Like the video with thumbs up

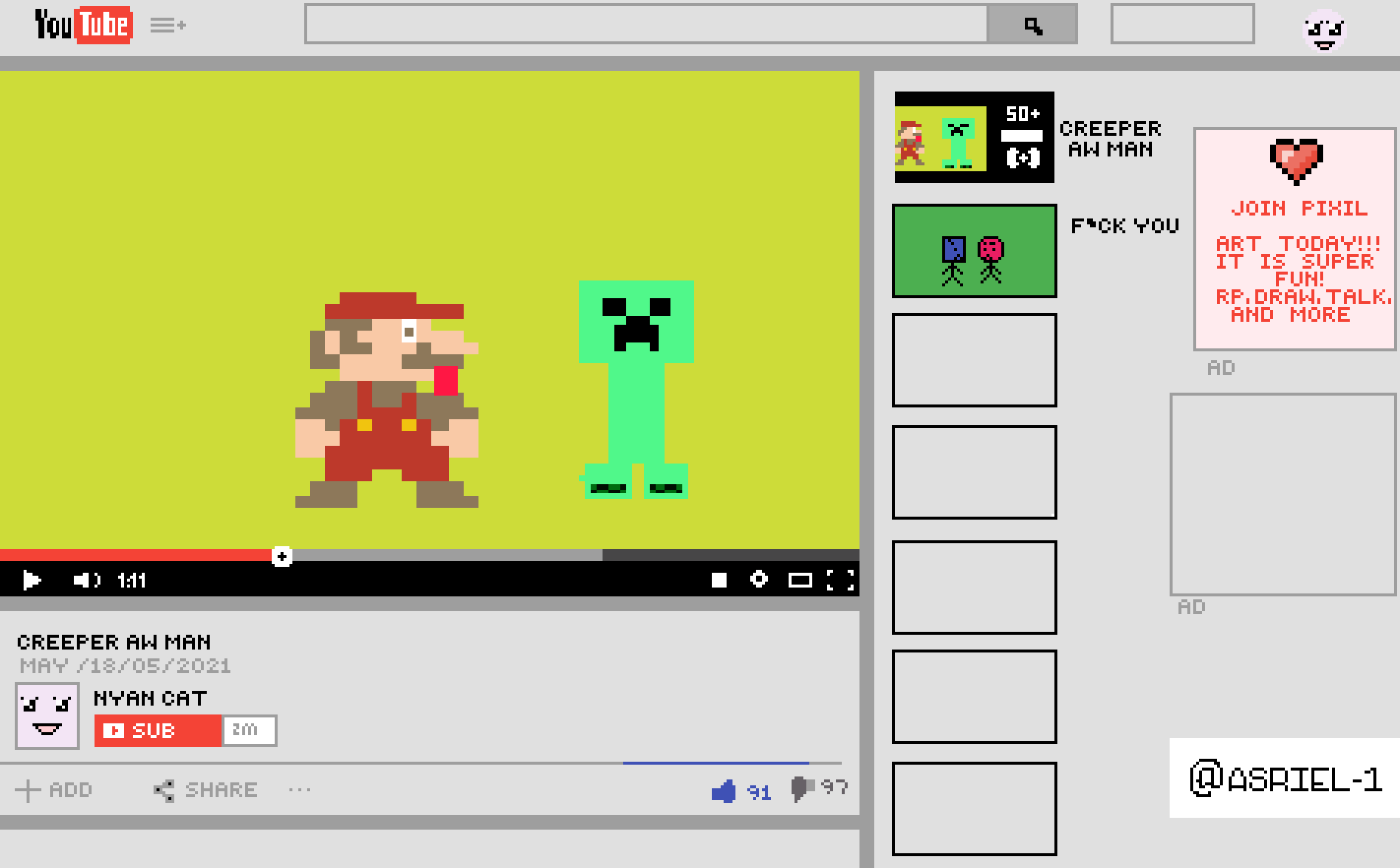[x=724, y=791]
